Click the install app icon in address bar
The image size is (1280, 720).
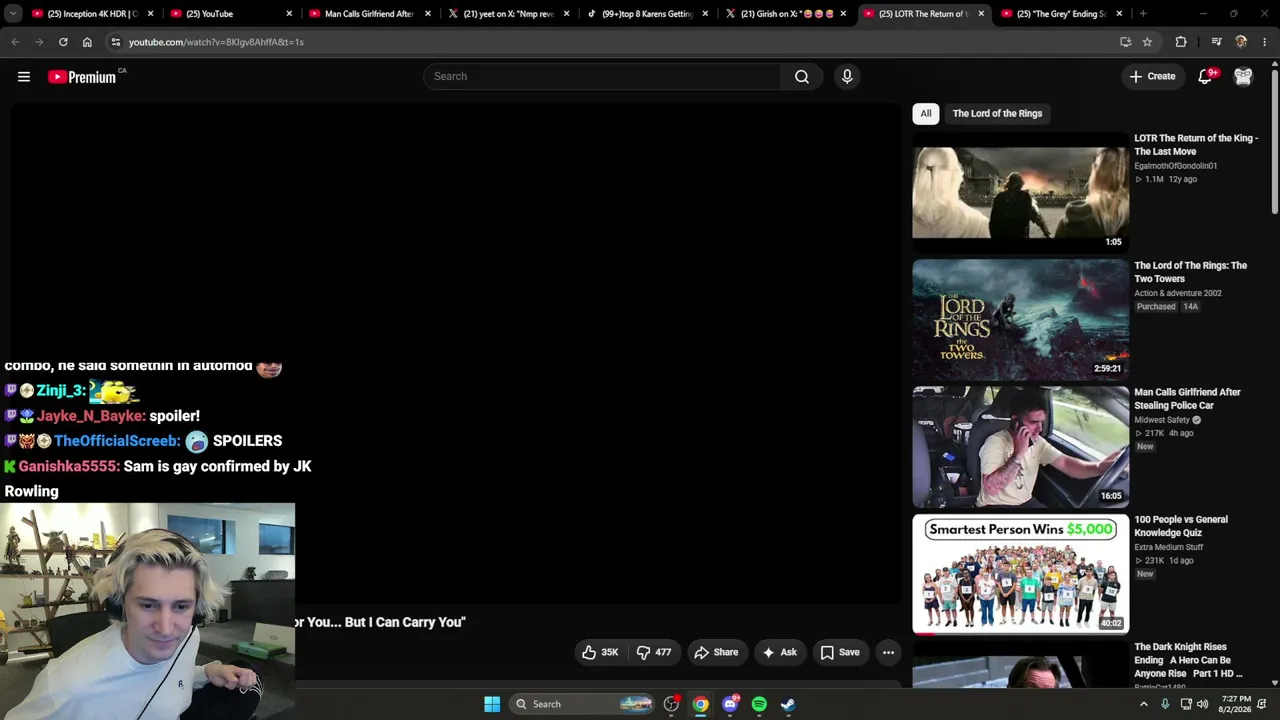(1125, 42)
